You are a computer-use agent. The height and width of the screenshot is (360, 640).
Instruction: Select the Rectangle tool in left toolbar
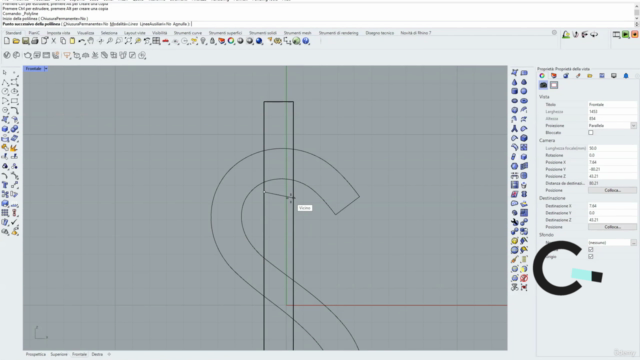coord(14,101)
